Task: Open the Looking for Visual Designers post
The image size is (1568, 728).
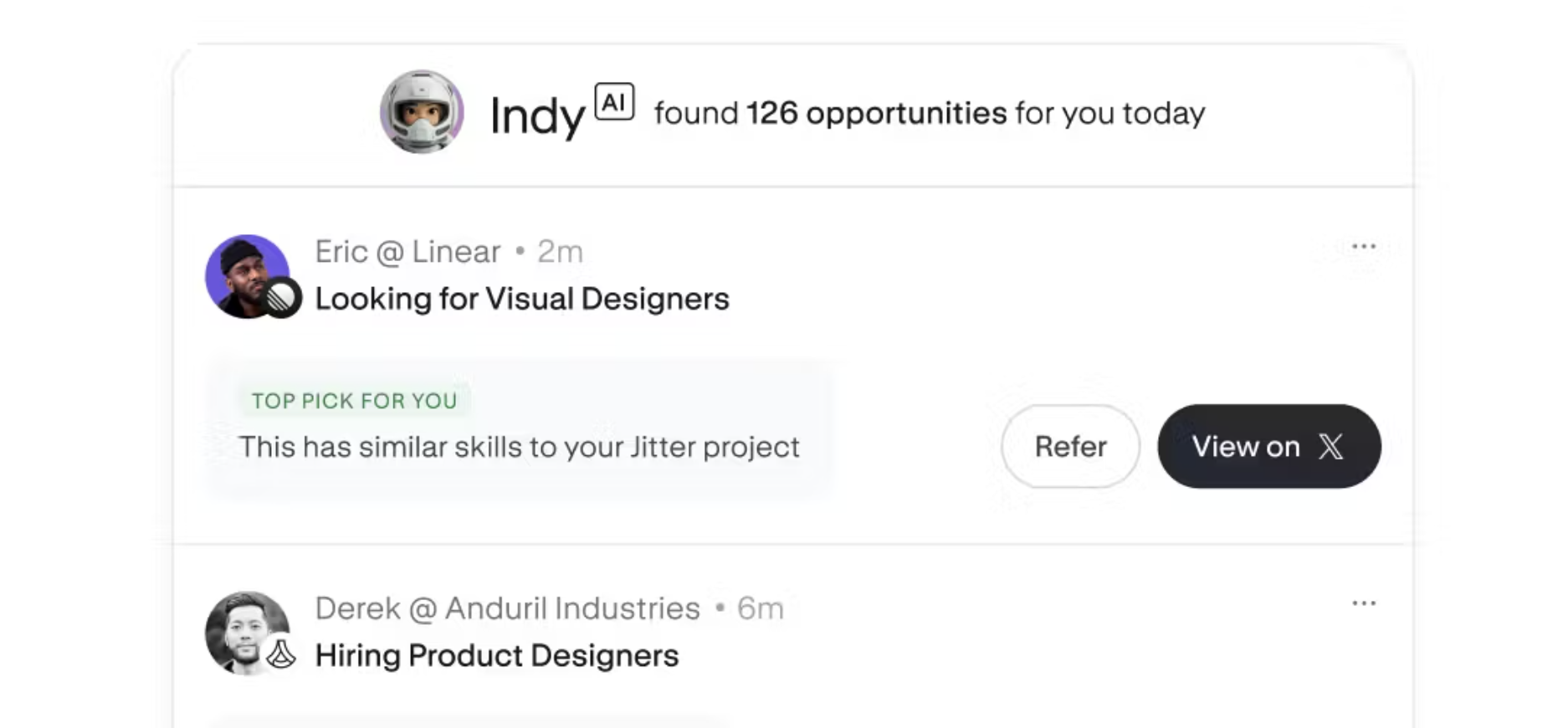Action: tap(522, 299)
